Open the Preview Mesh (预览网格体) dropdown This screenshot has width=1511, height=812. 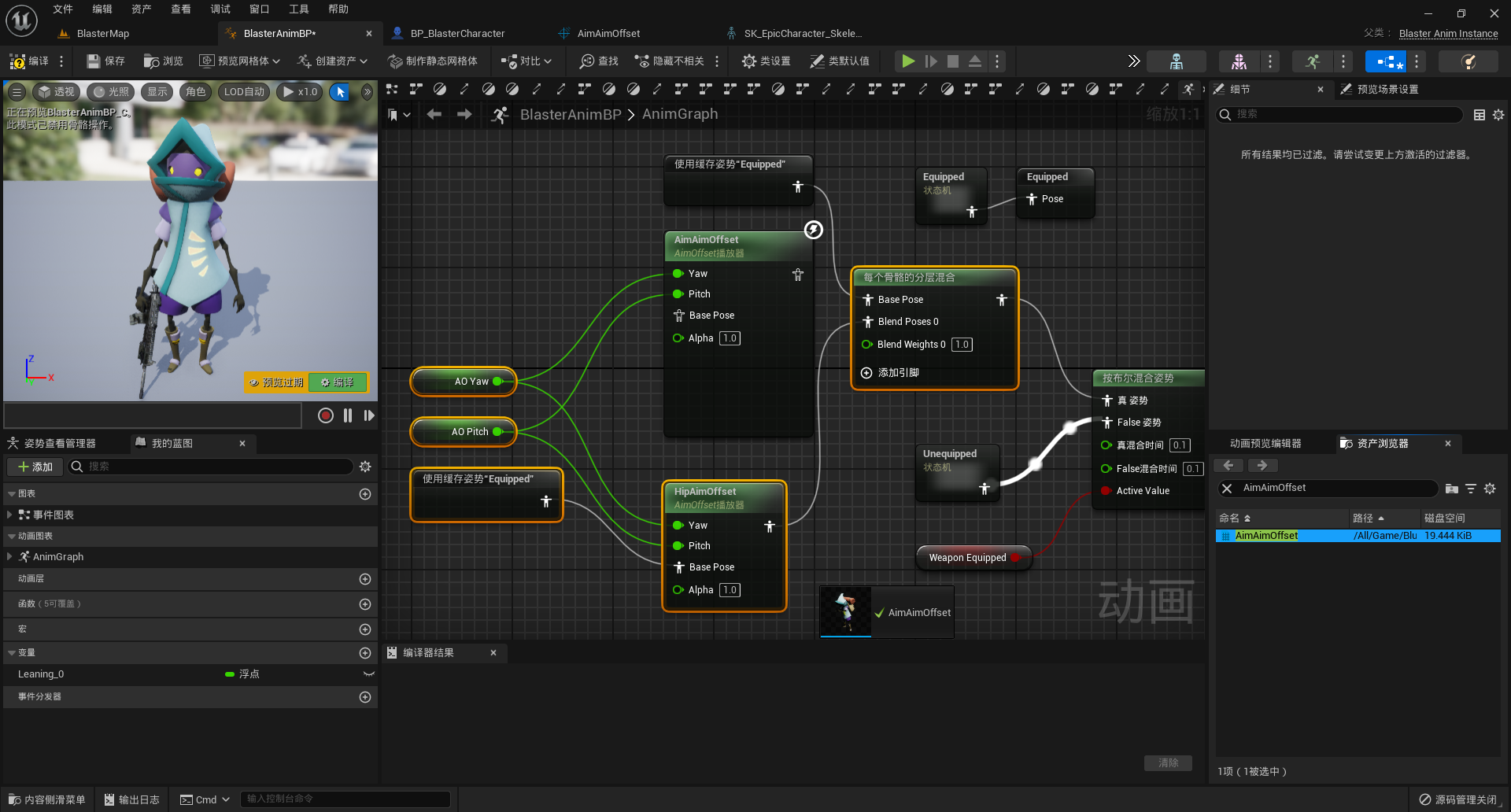[x=239, y=61]
